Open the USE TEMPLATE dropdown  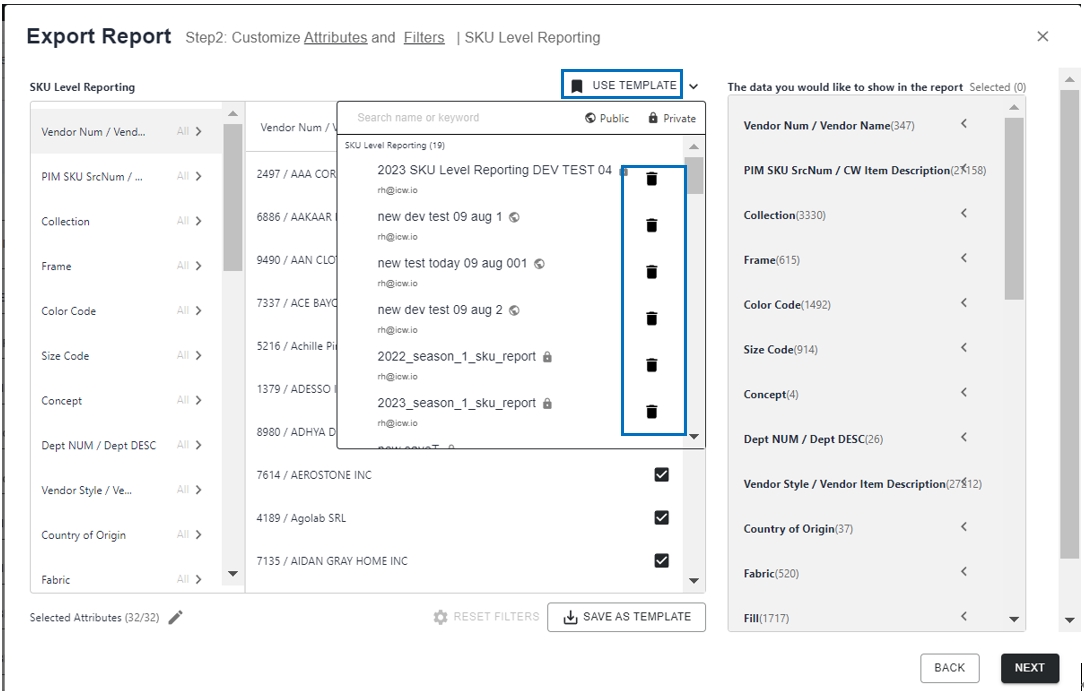pos(623,86)
